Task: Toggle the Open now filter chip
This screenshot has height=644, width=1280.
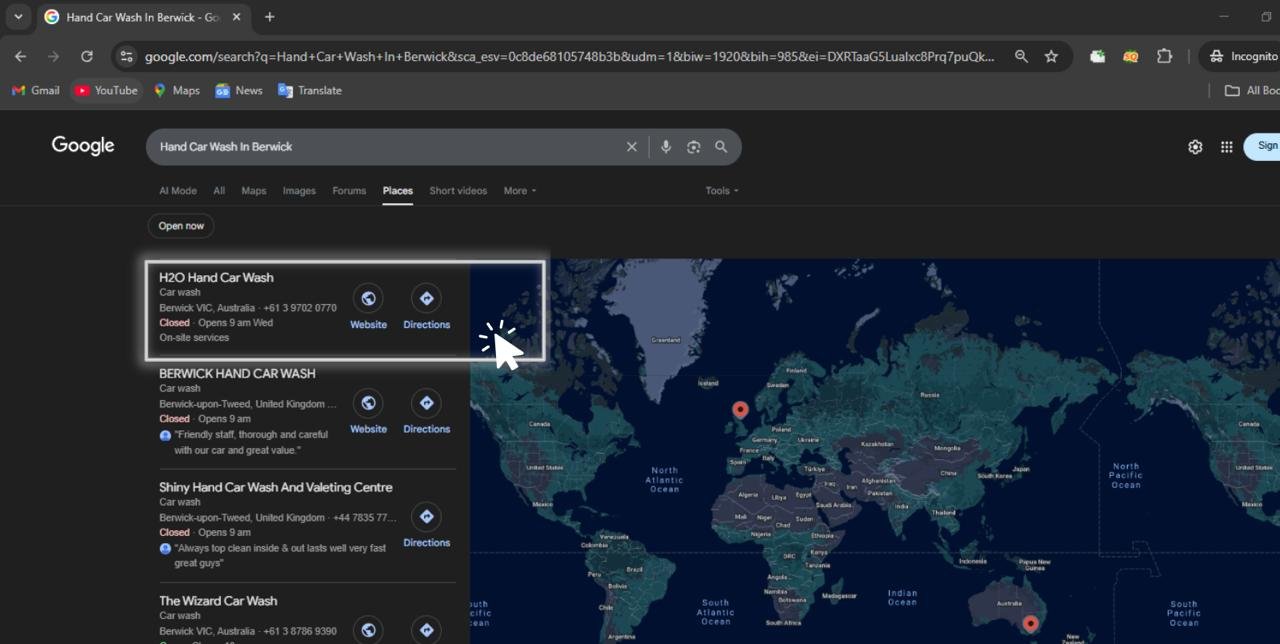Action: tap(181, 226)
